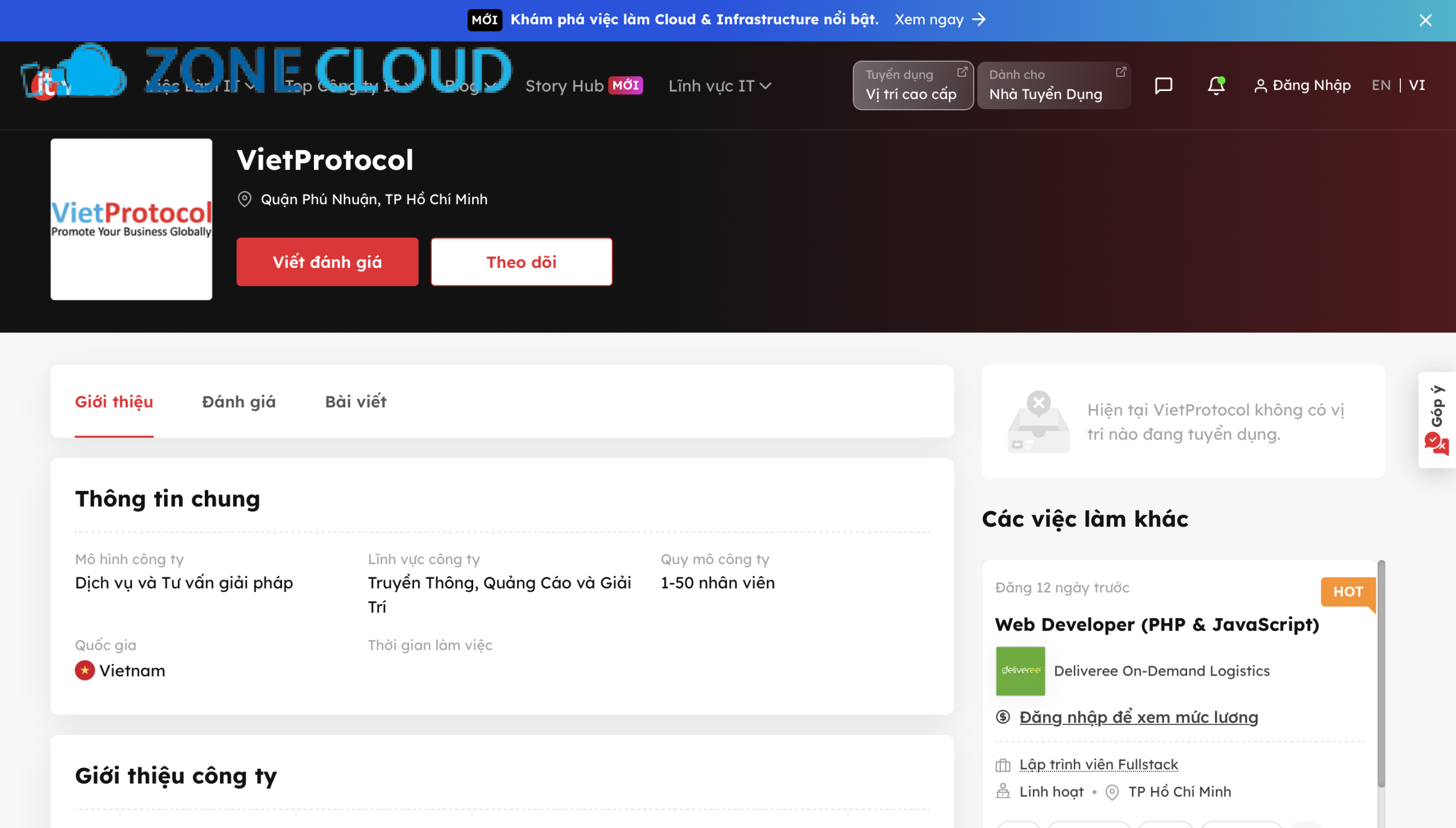Click the Vietnam flag icon under Quốc gia
Image resolution: width=1456 pixels, height=828 pixels.
(x=84, y=670)
